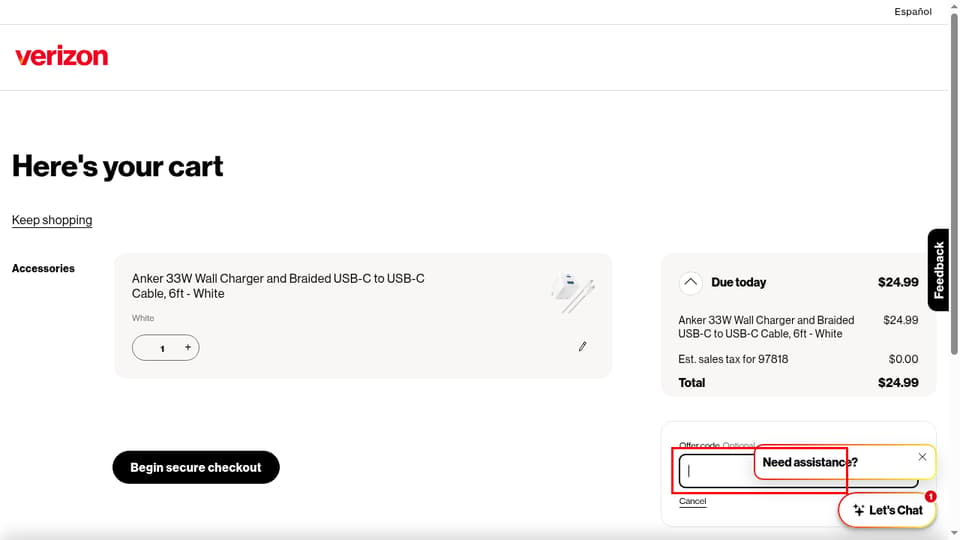
Task: Click the $0.00 sales tax amount
Action: coord(903,359)
